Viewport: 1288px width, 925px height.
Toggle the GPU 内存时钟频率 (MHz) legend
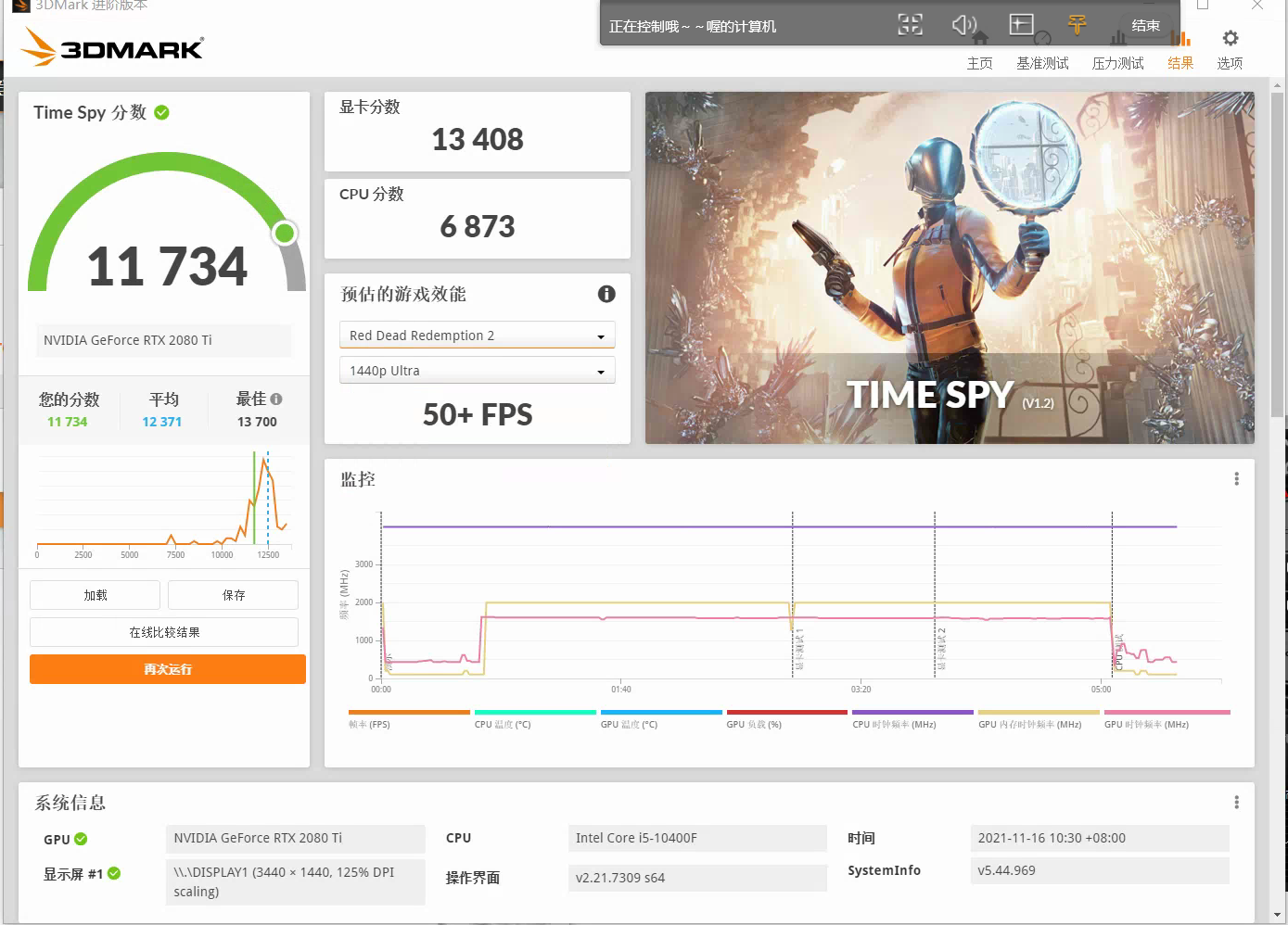pyautogui.click(x=1039, y=720)
